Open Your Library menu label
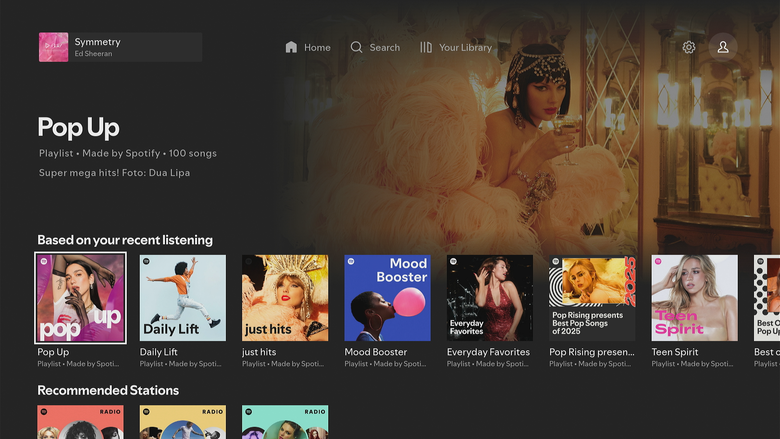Screen dimensions: 780x439 pos(466,48)
